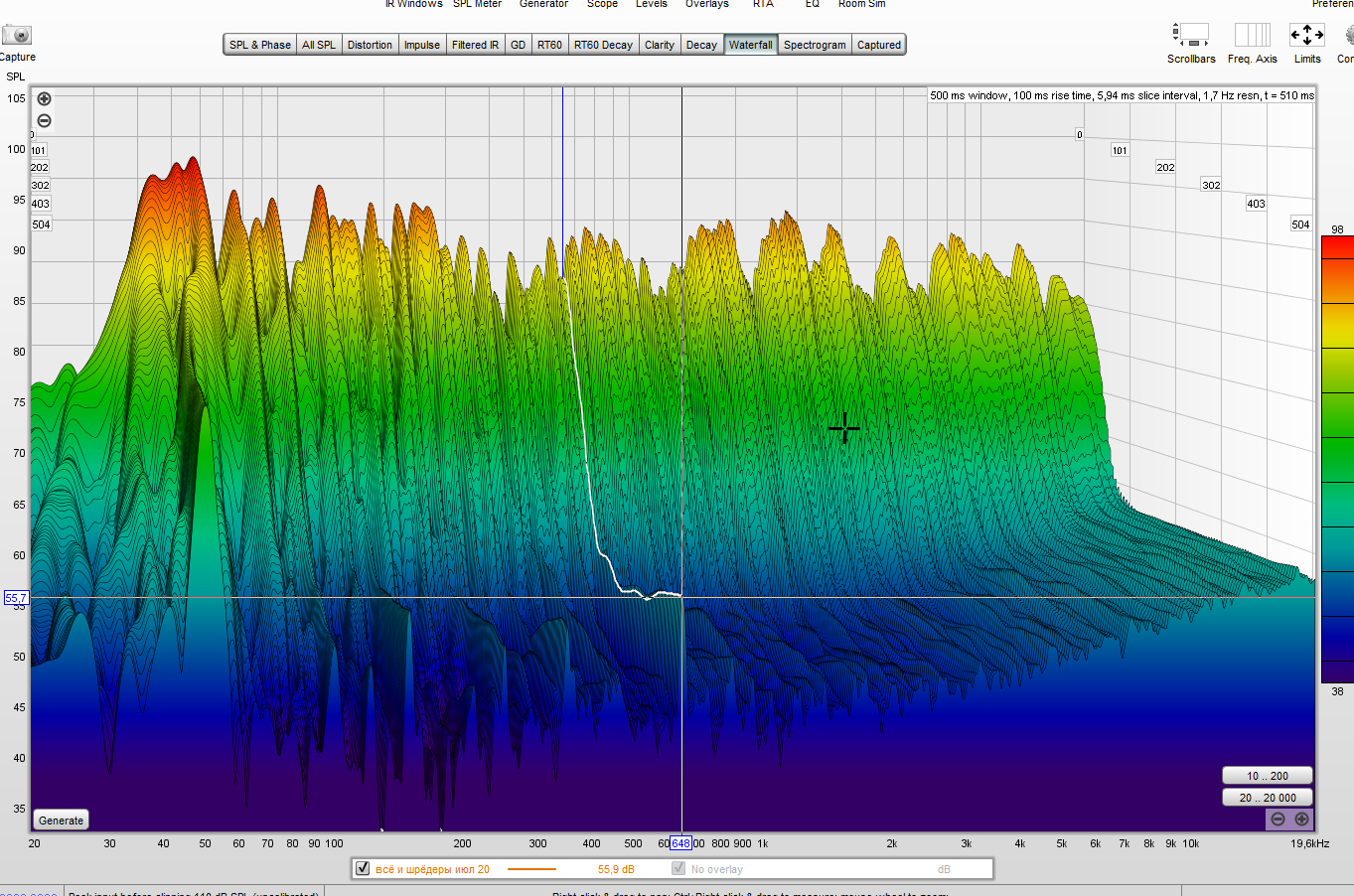The width and height of the screenshot is (1354, 896).
Task: Uncheck the 'всё и шрёдеры июл 20' trace checkbox
Action: point(363,868)
